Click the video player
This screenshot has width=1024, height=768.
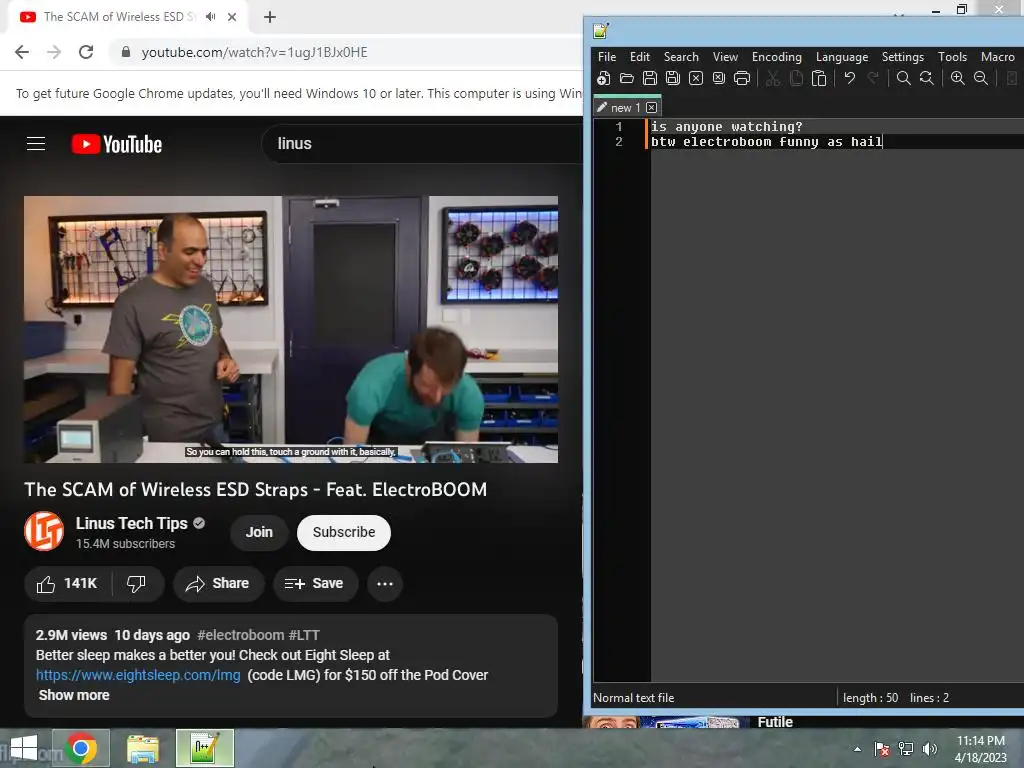(291, 329)
